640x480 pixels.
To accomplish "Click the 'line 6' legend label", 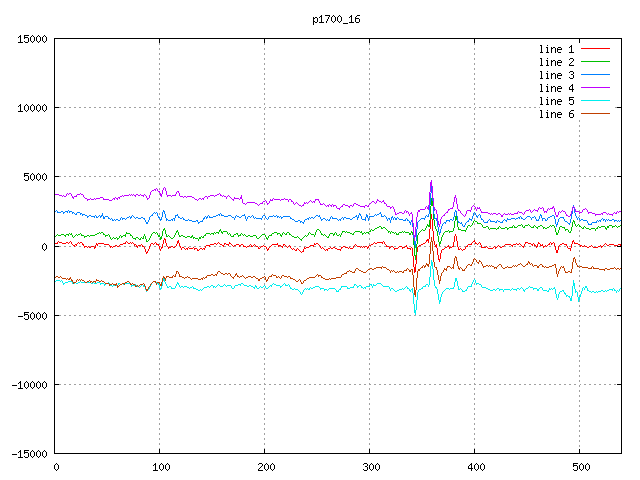I will point(557,114).
